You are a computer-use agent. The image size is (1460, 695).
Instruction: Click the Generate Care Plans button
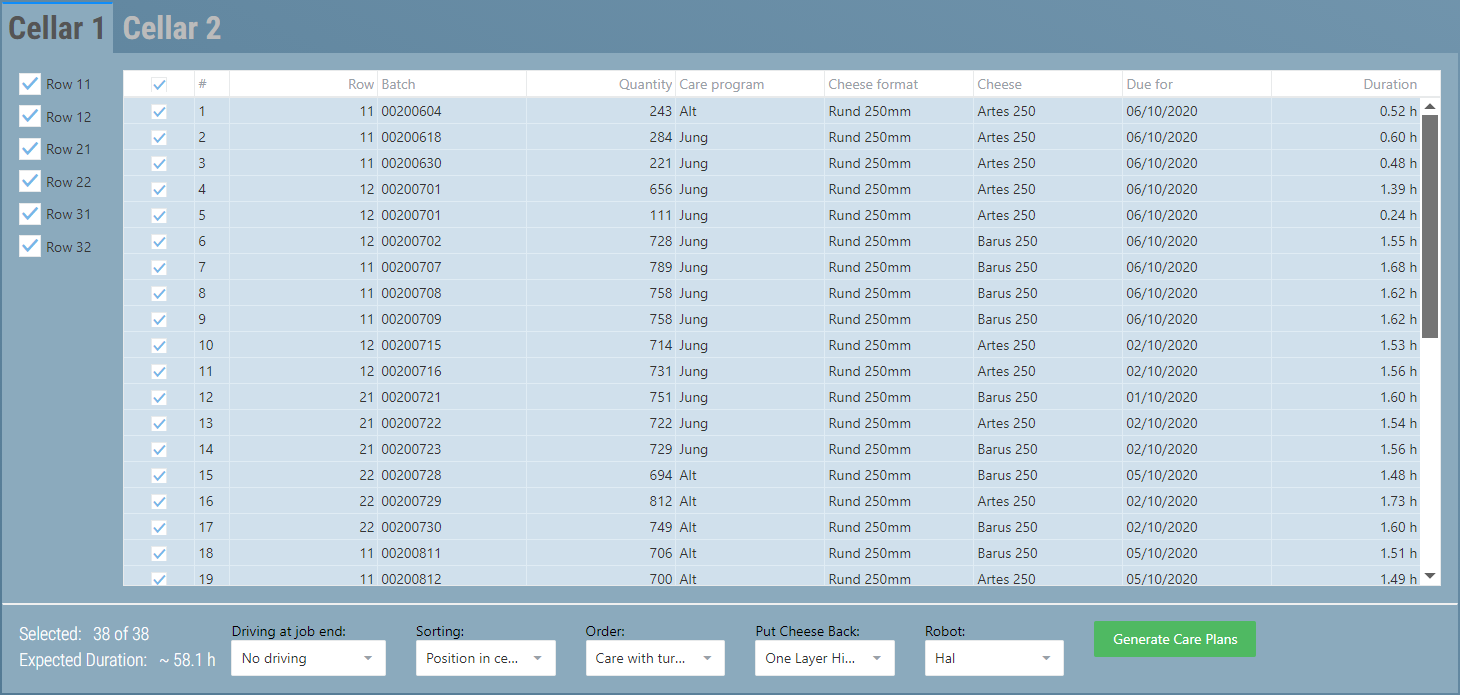(1174, 640)
